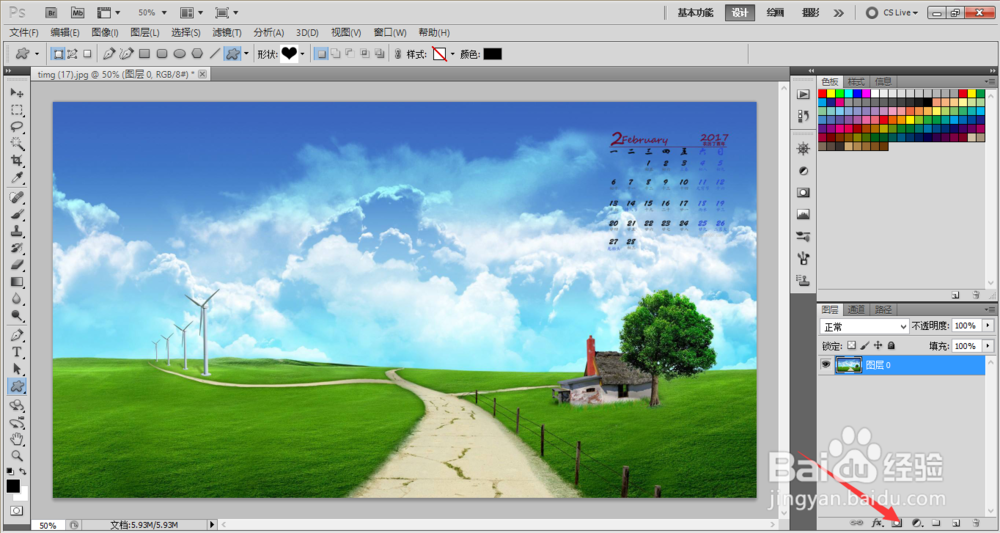This screenshot has height=533, width=1000.
Task: Select the Clone Stamp tool
Action: coord(17,231)
